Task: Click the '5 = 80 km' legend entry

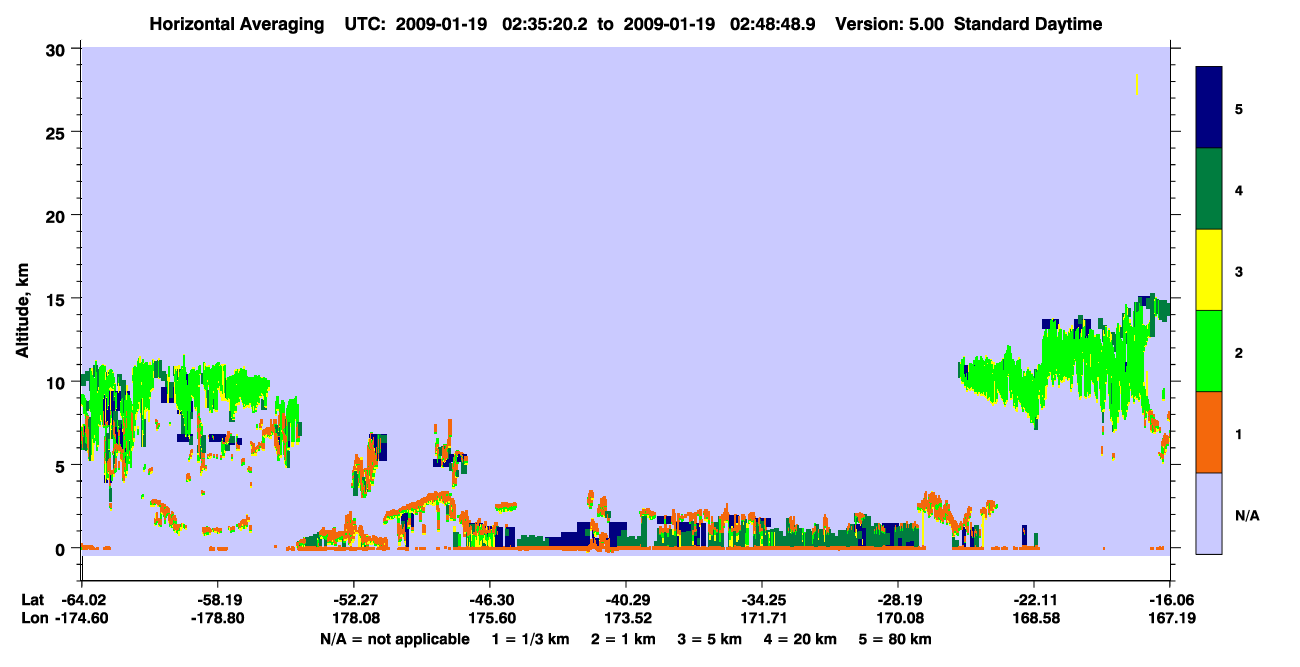Action: tap(894, 639)
